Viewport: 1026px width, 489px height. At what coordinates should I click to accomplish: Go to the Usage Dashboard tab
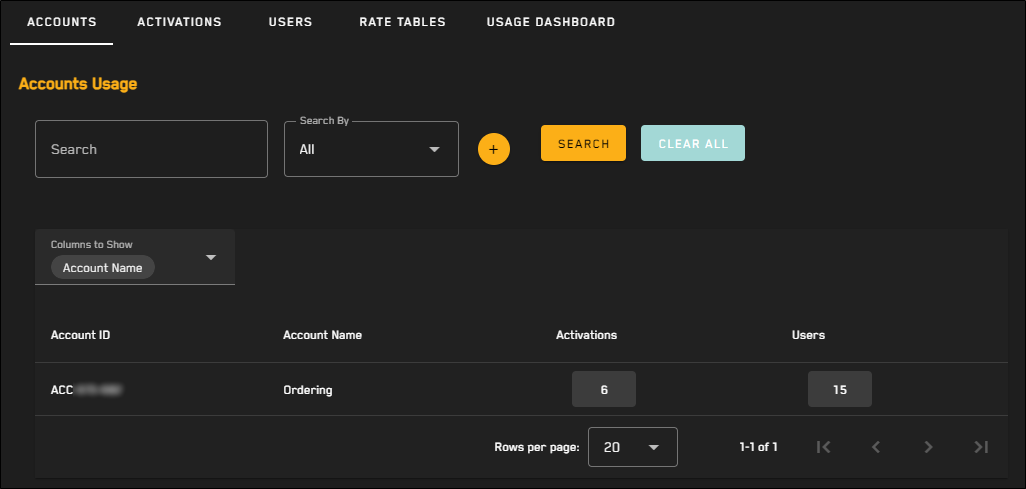[x=551, y=22]
